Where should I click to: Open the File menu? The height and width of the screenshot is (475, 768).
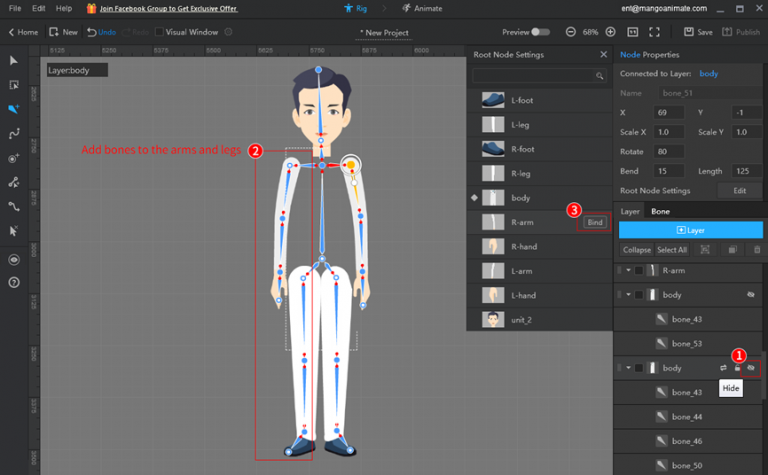click(x=15, y=8)
